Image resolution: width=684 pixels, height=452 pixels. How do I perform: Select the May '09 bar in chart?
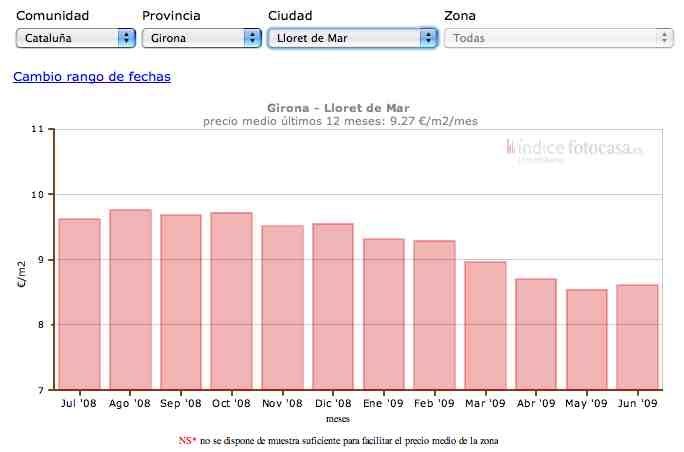click(x=587, y=339)
